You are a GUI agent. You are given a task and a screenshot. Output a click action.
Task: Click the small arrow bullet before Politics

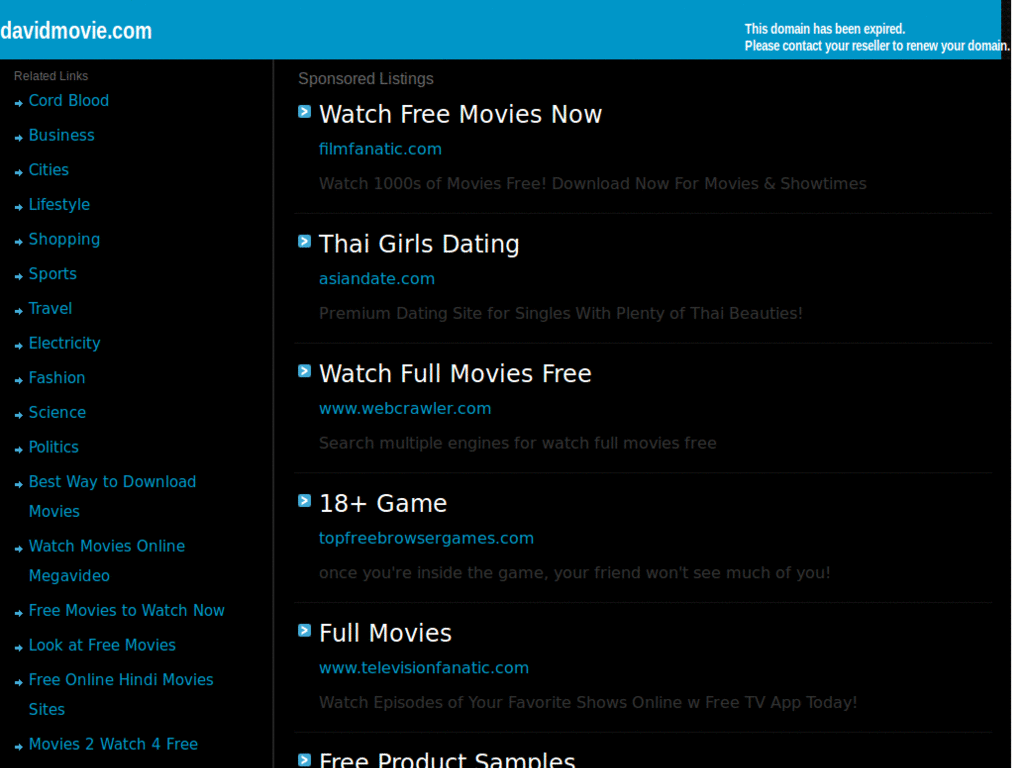pyautogui.click(x=18, y=449)
